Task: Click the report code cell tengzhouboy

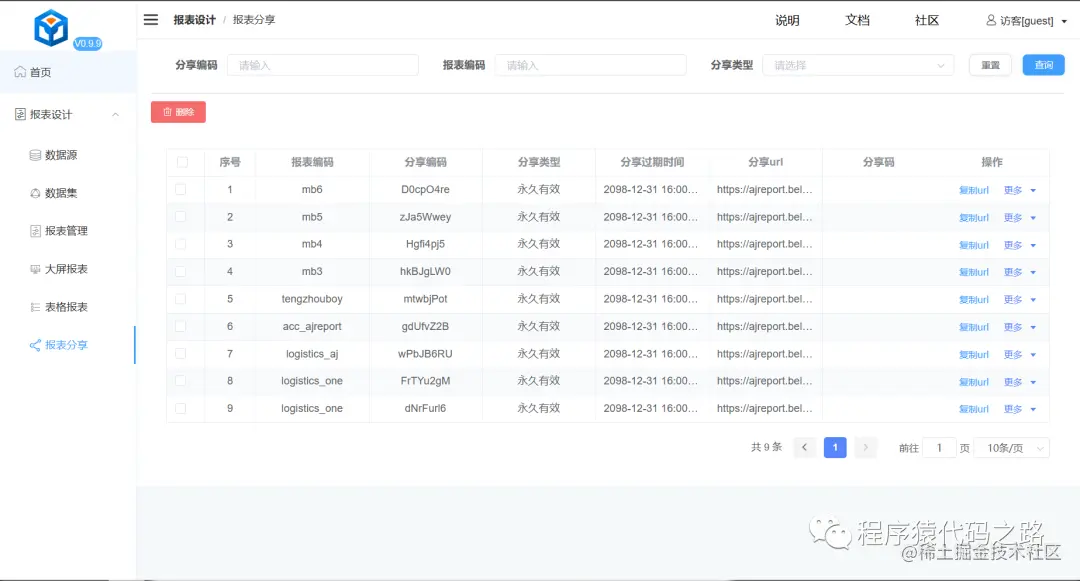Action: tap(312, 299)
